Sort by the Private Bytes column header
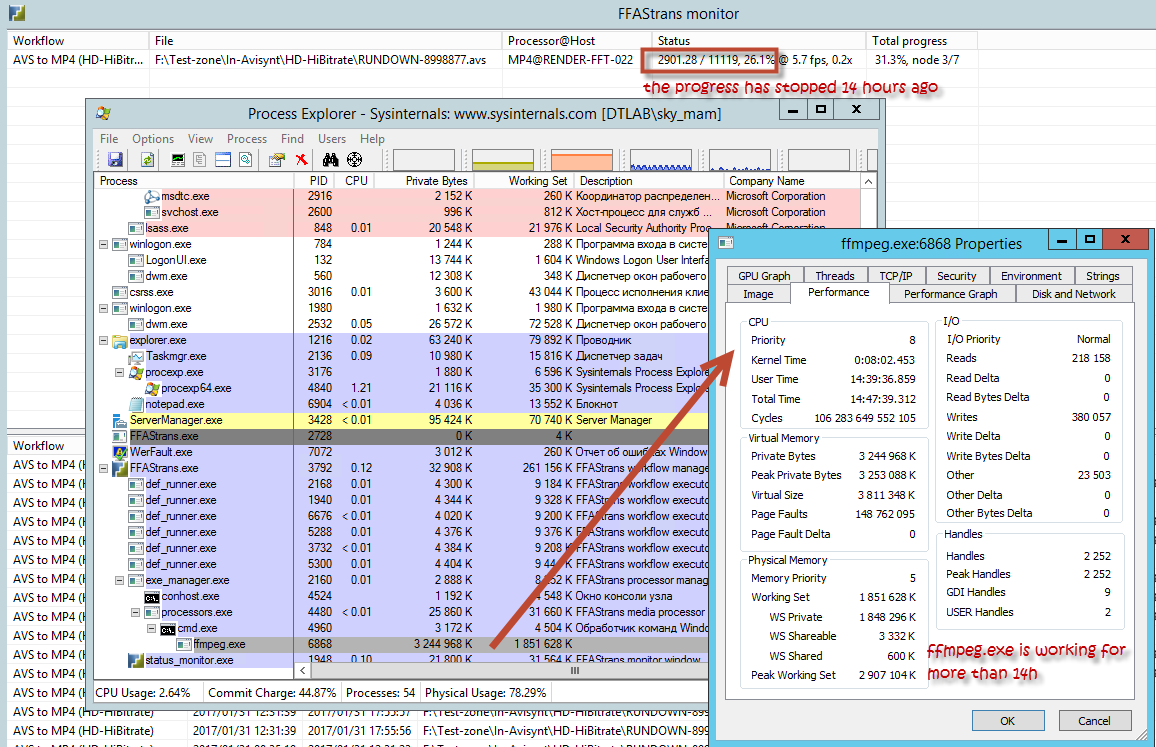Viewport: 1156px width, 747px height. pos(424,181)
